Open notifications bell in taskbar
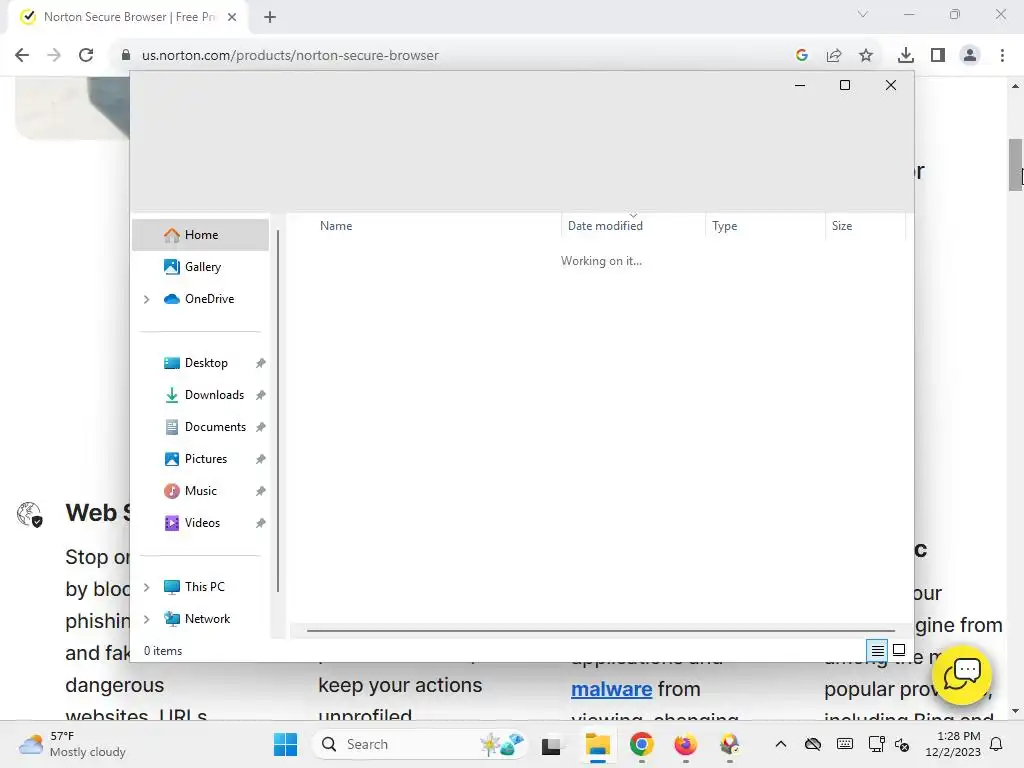 coord(997,744)
